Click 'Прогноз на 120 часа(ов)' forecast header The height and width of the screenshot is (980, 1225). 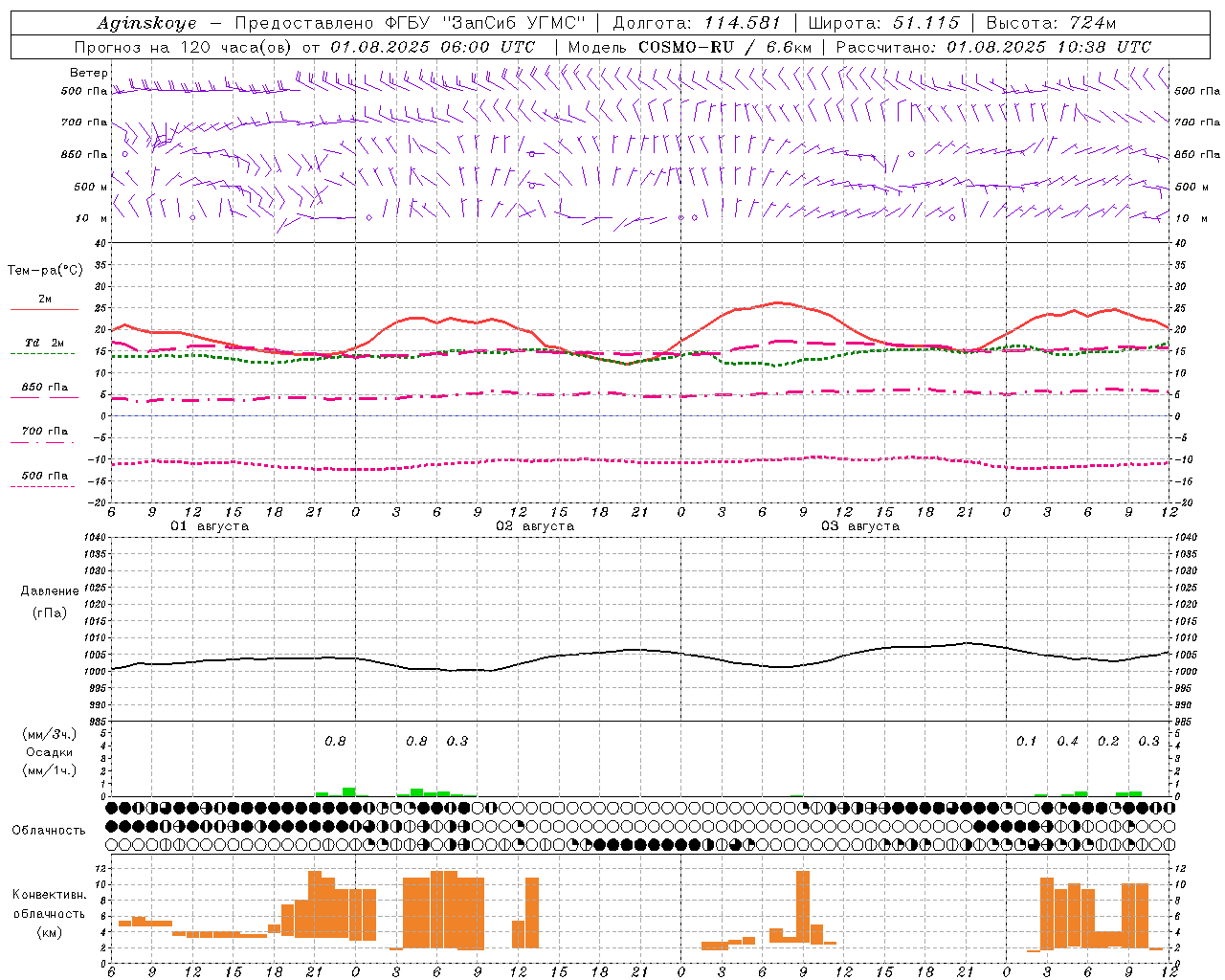[x=184, y=47]
